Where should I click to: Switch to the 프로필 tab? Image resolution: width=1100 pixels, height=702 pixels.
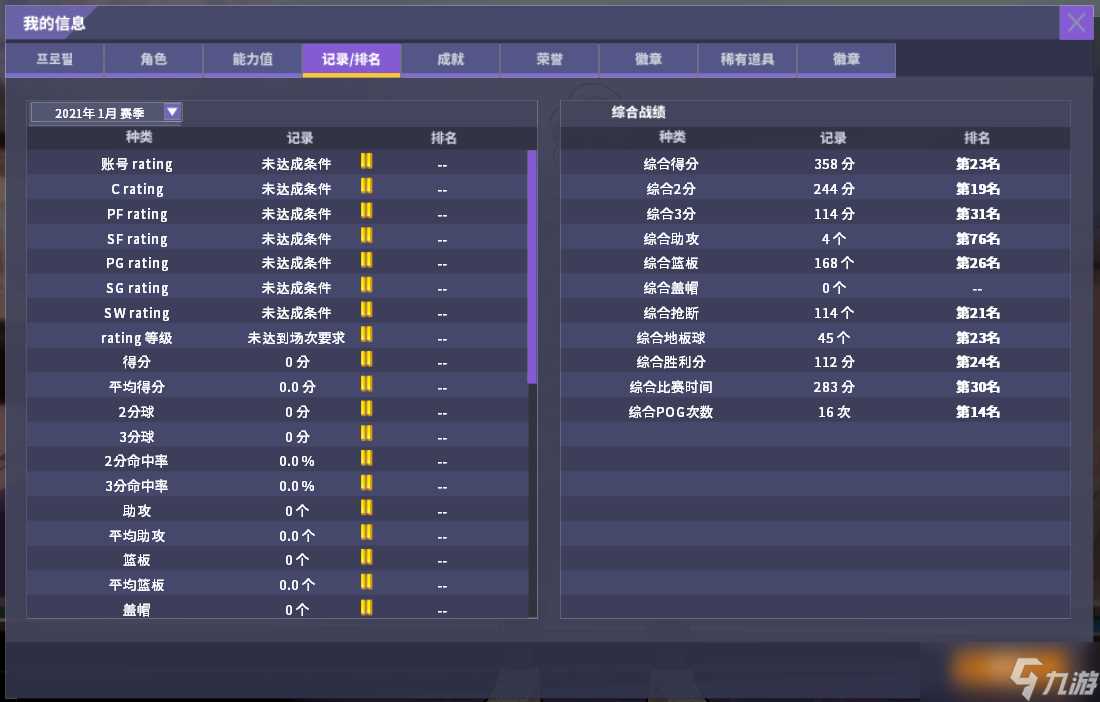[x=55, y=60]
